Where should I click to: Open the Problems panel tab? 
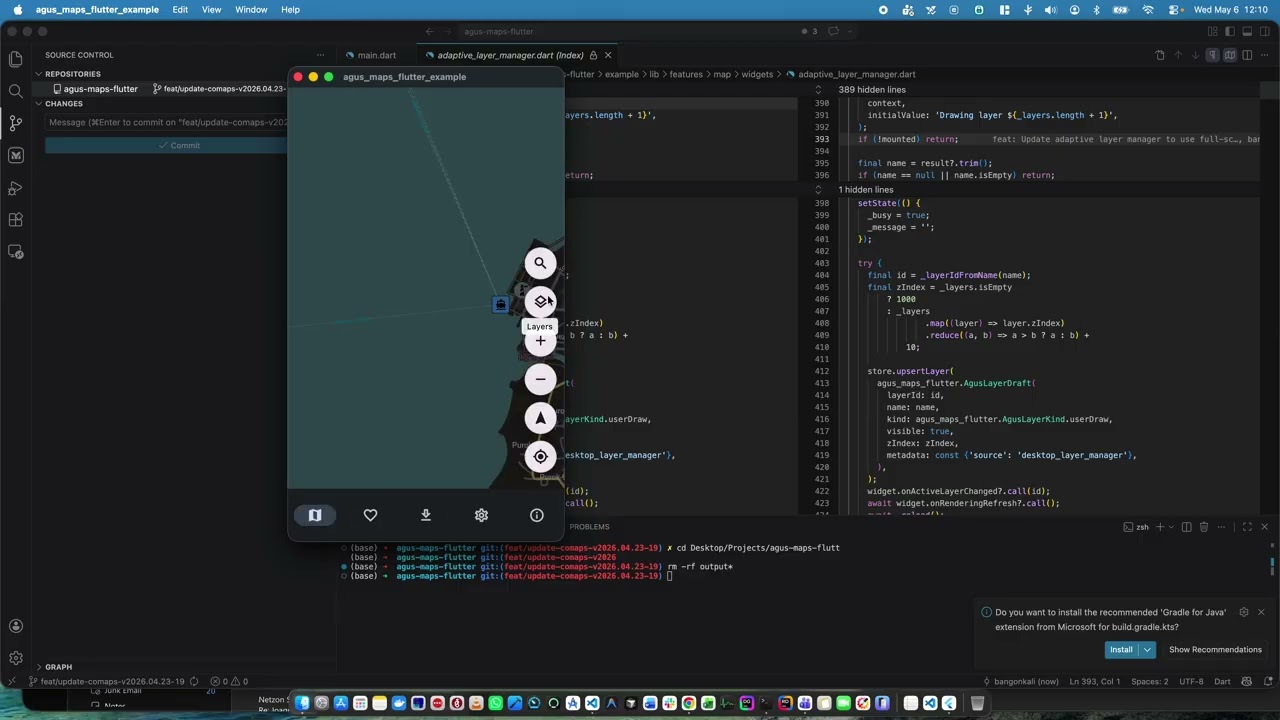[x=589, y=527]
